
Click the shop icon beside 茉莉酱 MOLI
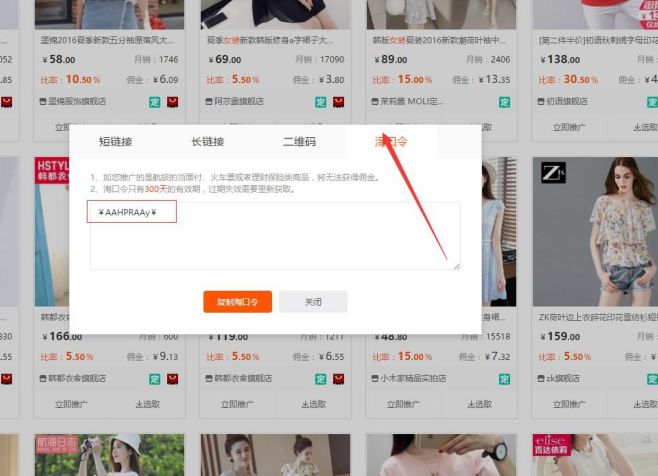pyautogui.click(x=375, y=102)
